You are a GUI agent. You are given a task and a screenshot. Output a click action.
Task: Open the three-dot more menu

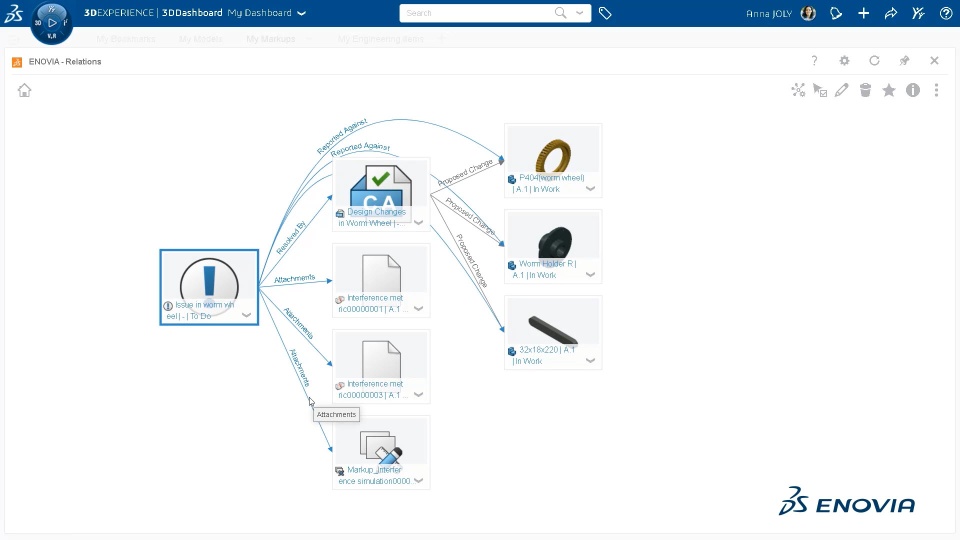coord(936,91)
